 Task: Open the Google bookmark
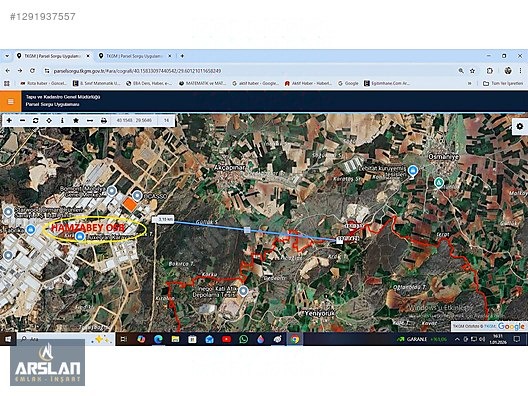point(348,83)
